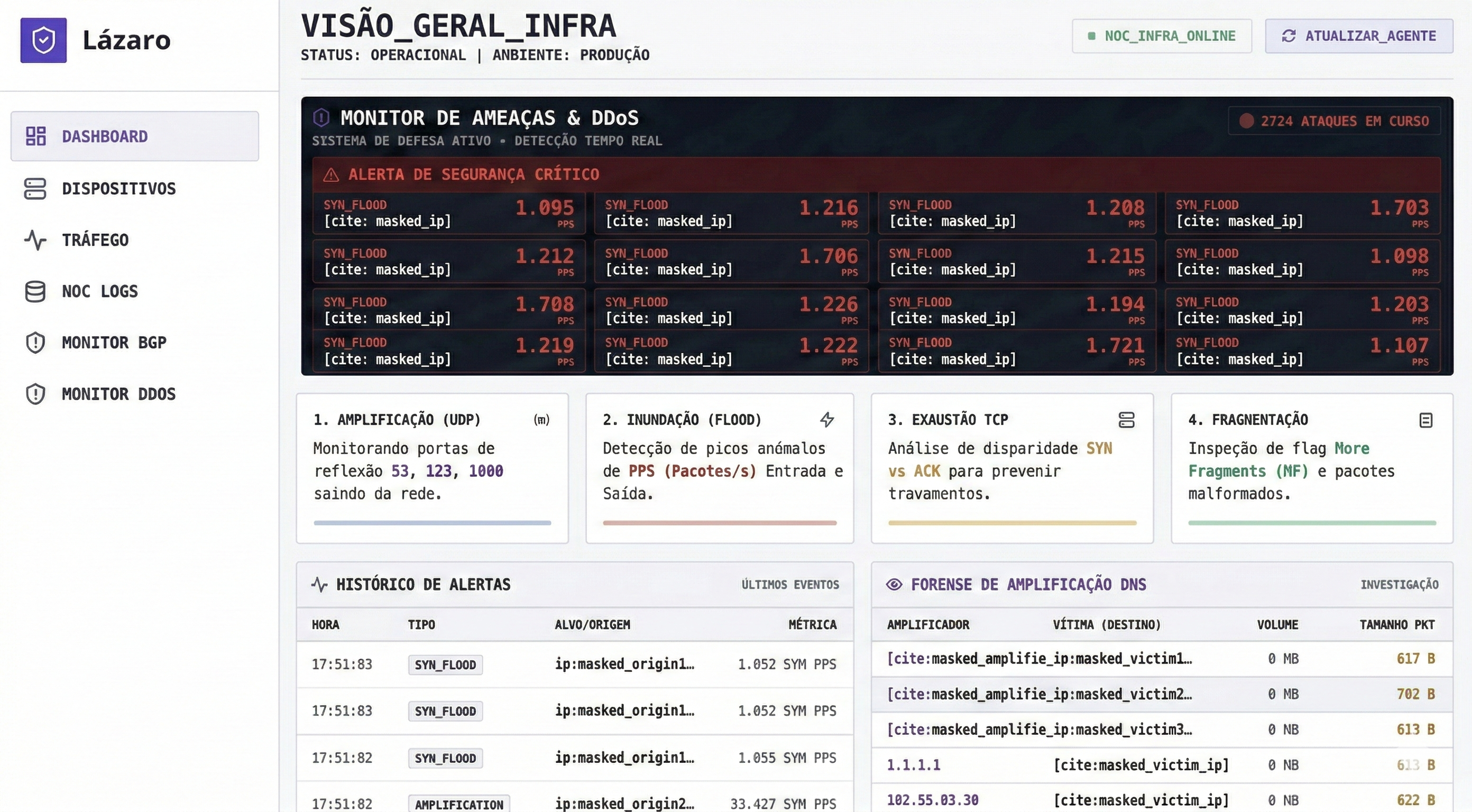Click the server icon on Exaustão TCP card
1472x812 pixels.
click(1127, 420)
